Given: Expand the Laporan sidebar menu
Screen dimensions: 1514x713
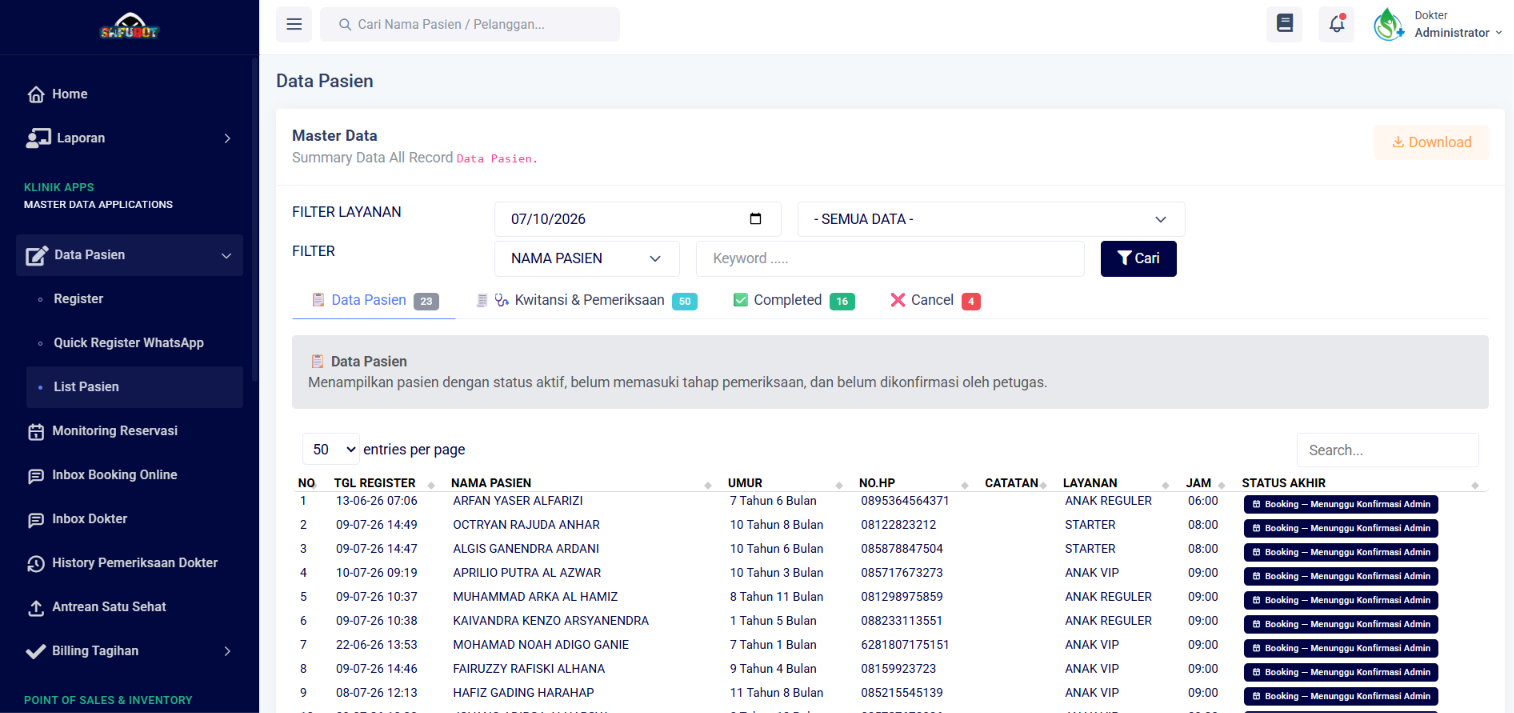Looking at the screenshot, I should point(130,138).
